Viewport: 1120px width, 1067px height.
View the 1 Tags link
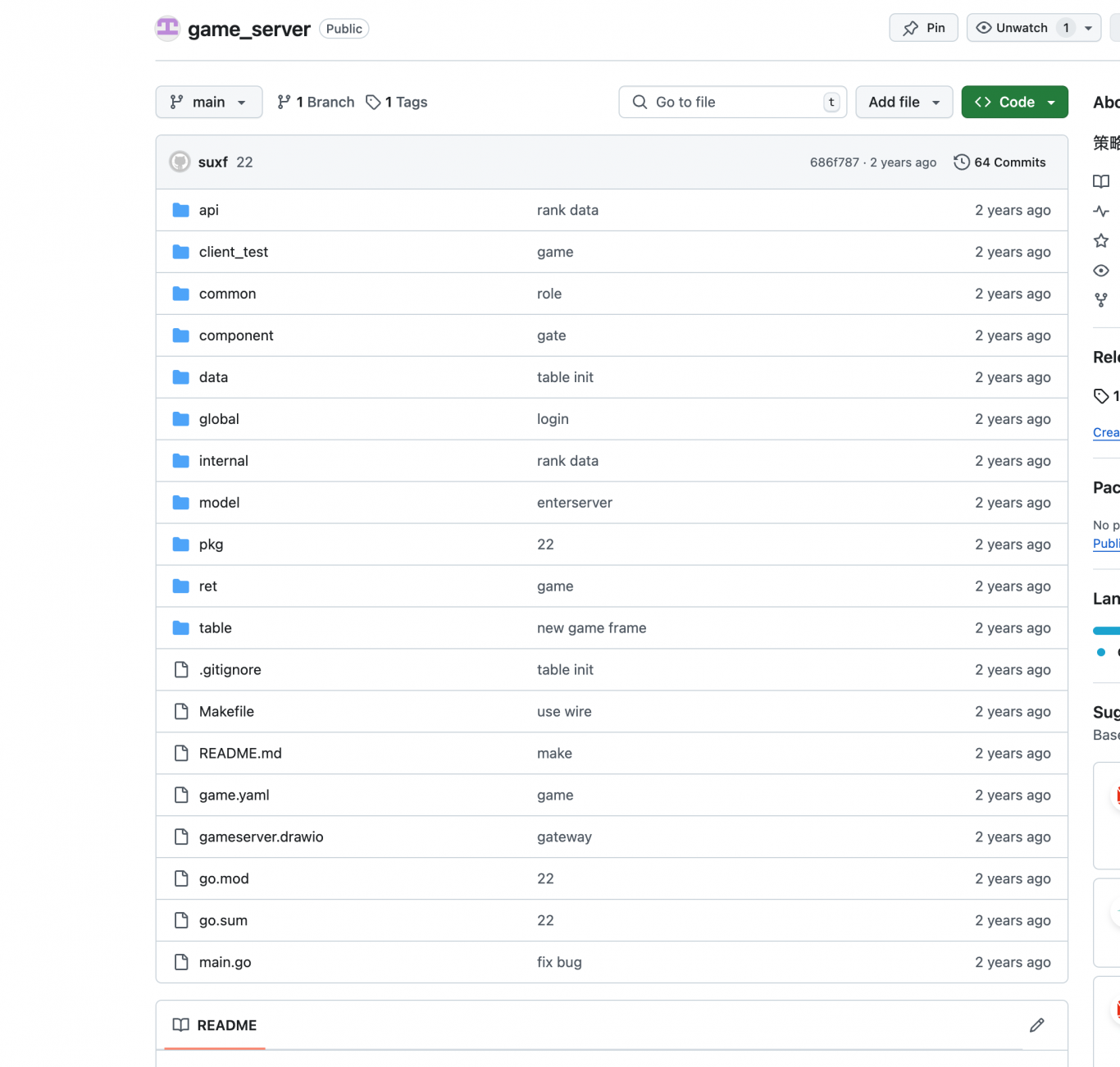pos(397,102)
